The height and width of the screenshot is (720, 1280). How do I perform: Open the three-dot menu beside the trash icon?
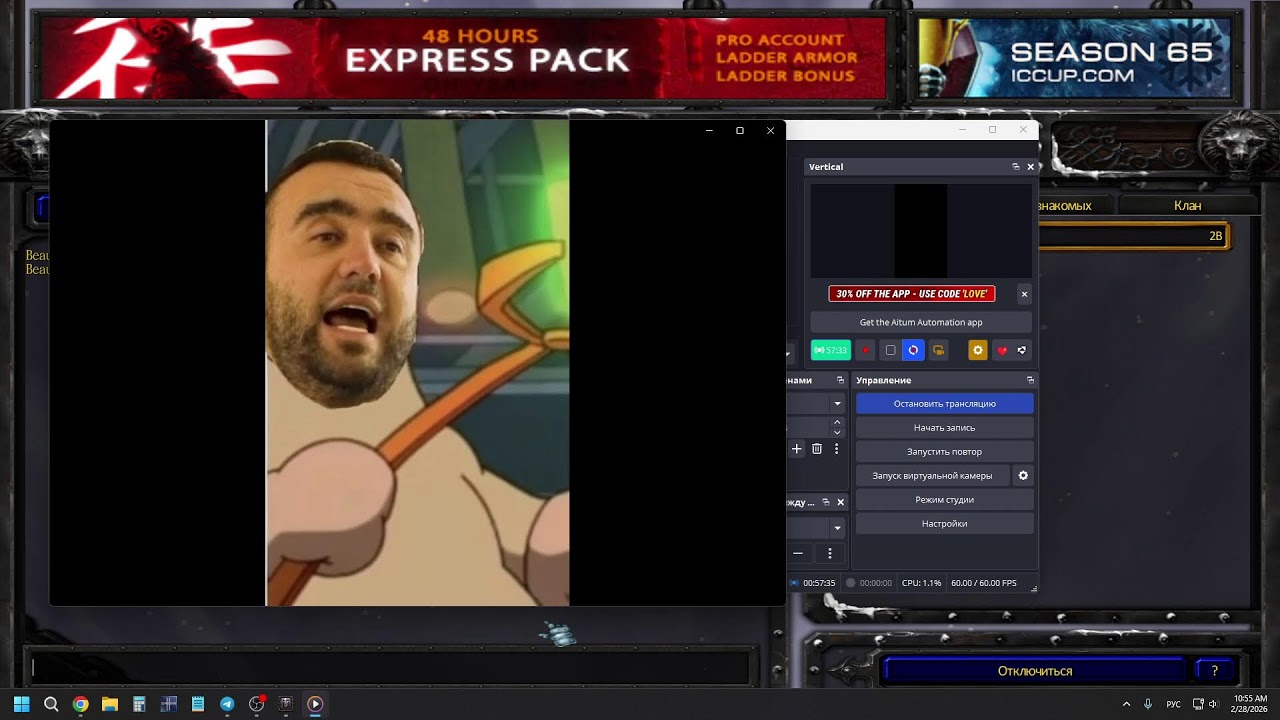[837, 449]
